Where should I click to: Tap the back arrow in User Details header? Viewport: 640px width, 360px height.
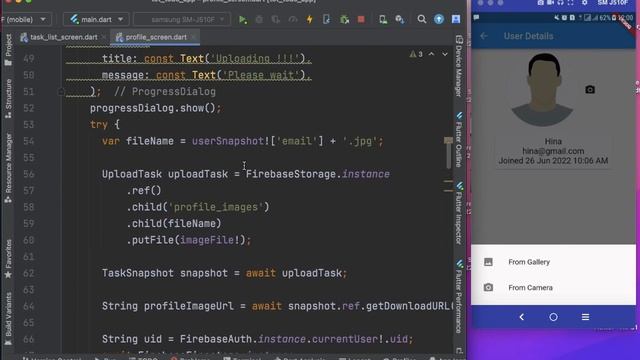point(484,36)
